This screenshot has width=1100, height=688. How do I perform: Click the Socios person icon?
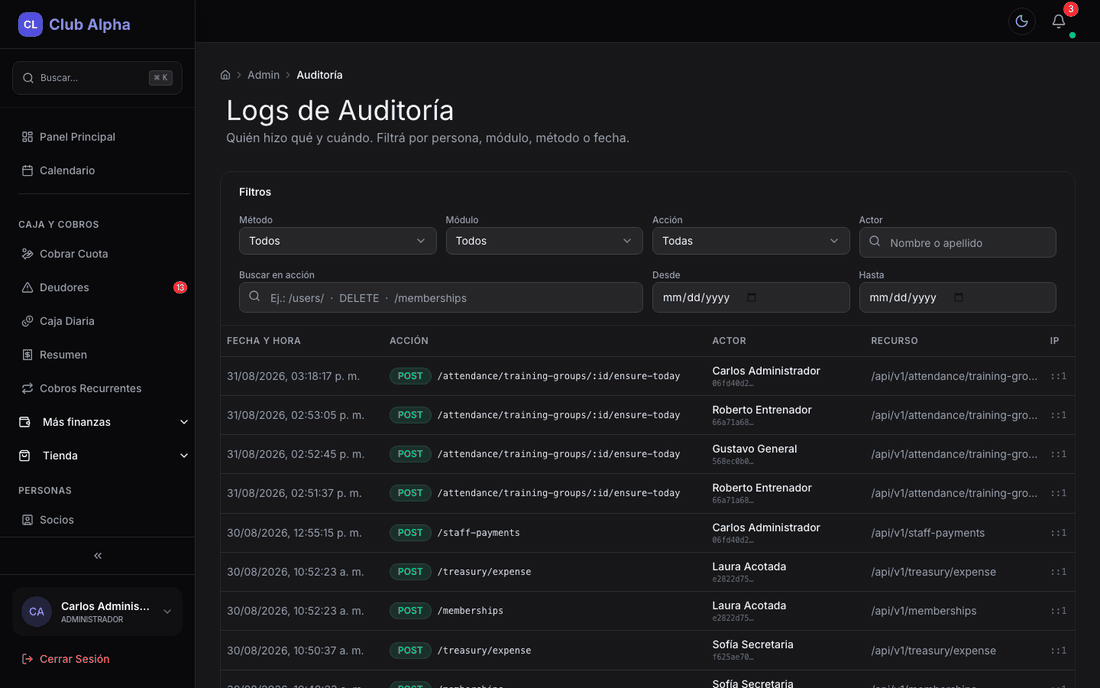(x=27, y=520)
